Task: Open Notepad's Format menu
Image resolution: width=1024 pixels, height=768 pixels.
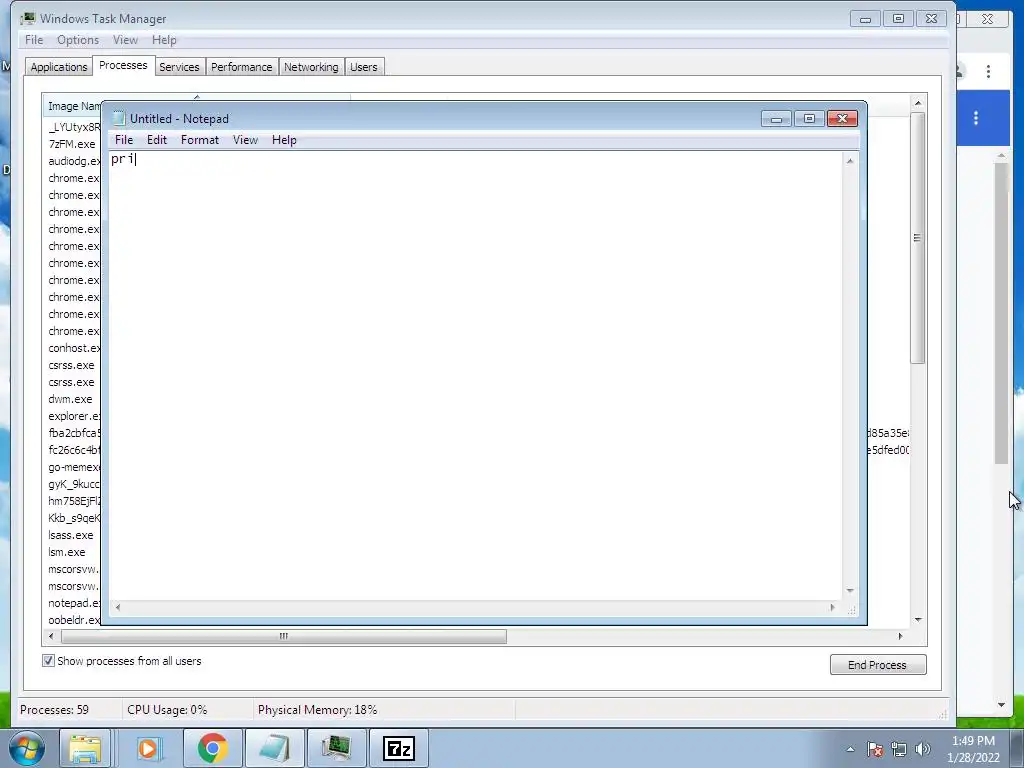Action: (200, 140)
